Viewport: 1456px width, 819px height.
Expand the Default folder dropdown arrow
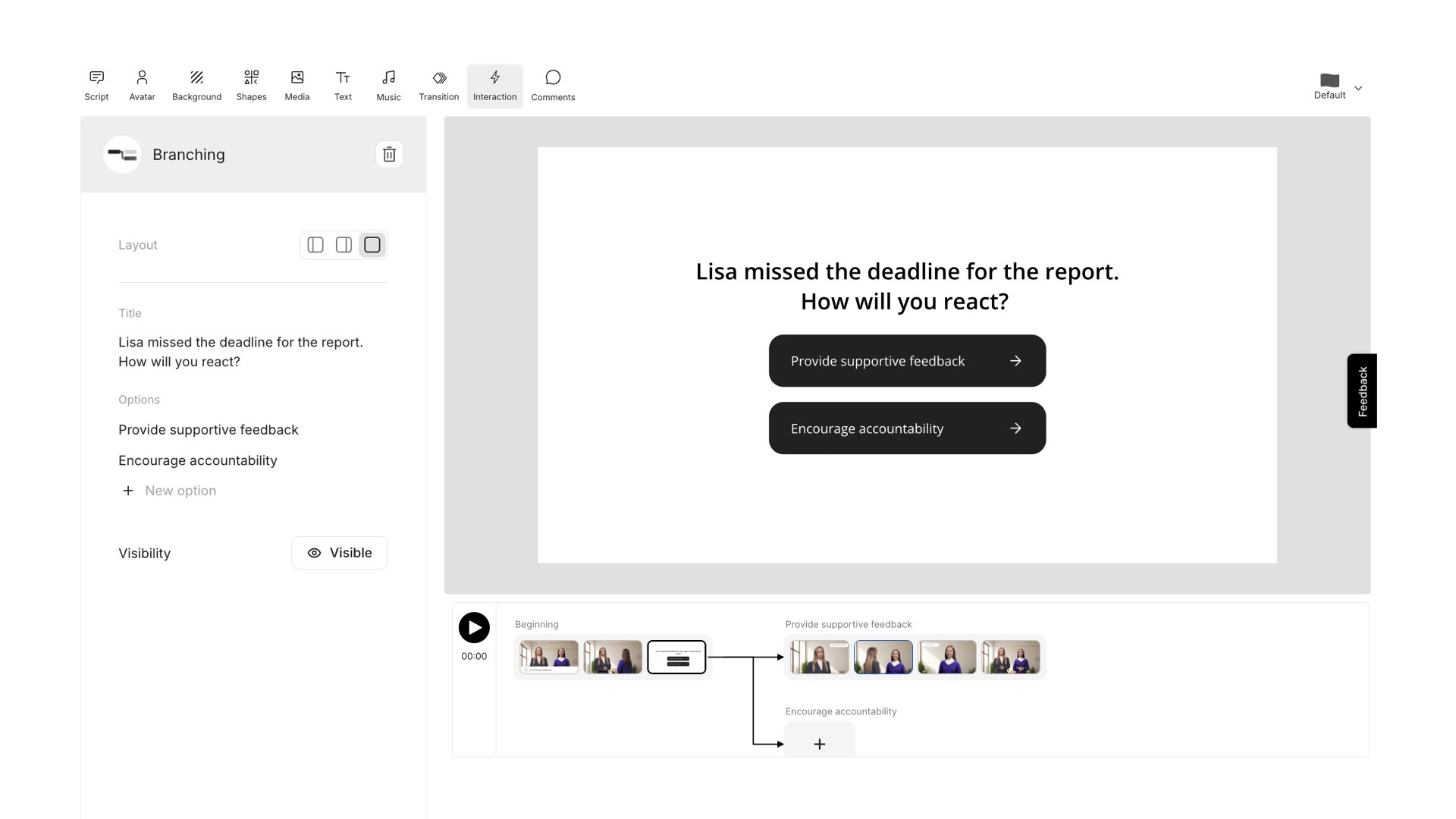point(1358,88)
